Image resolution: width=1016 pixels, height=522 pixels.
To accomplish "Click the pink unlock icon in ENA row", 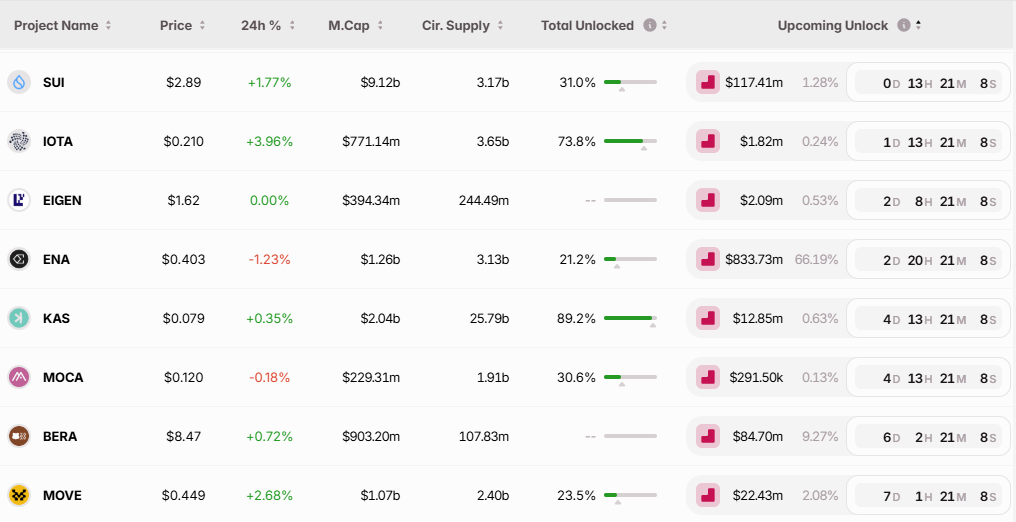I will point(708,259).
